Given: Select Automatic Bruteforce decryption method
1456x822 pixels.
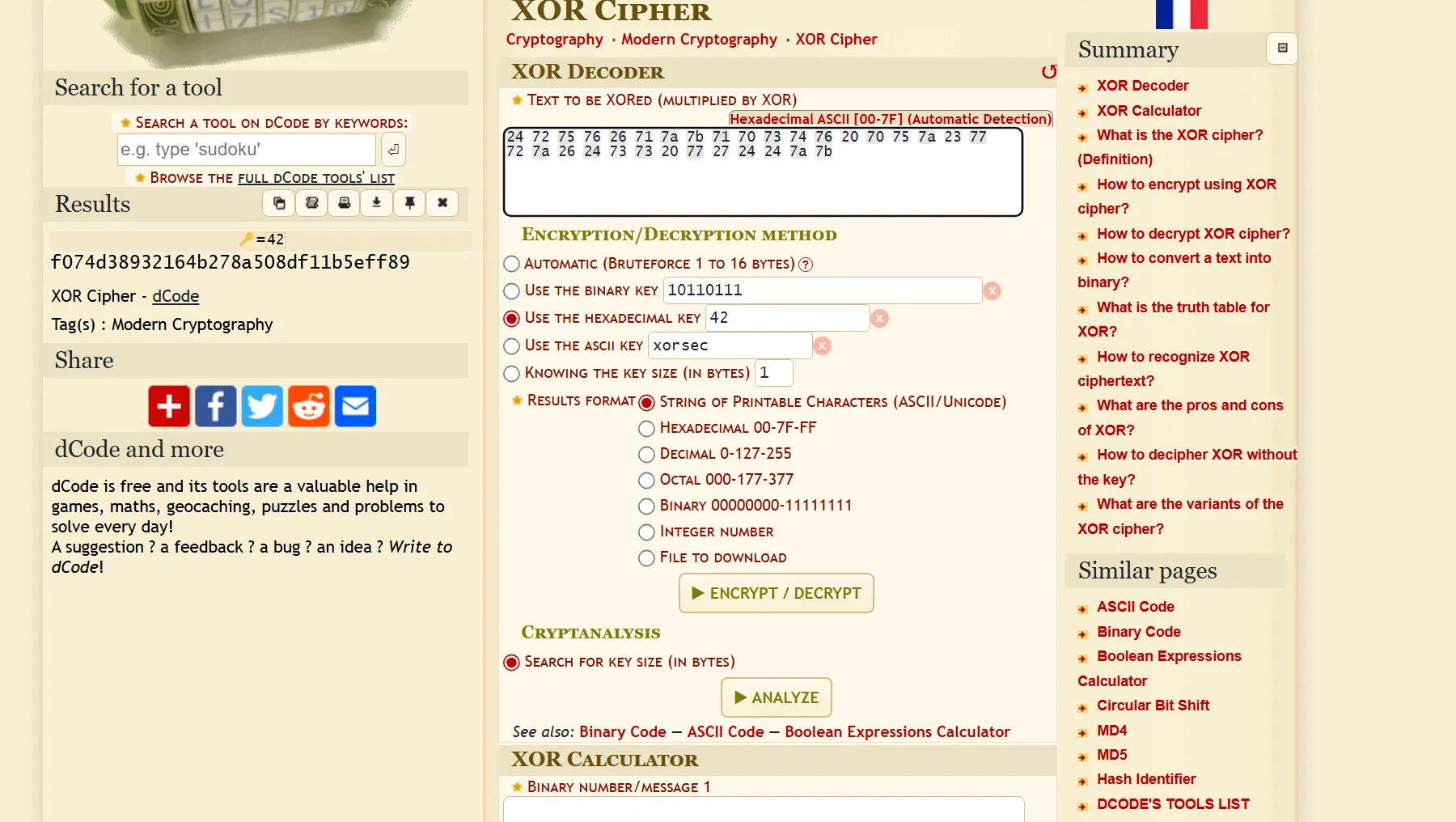Looking at the screenshot, I should [511, 264].
